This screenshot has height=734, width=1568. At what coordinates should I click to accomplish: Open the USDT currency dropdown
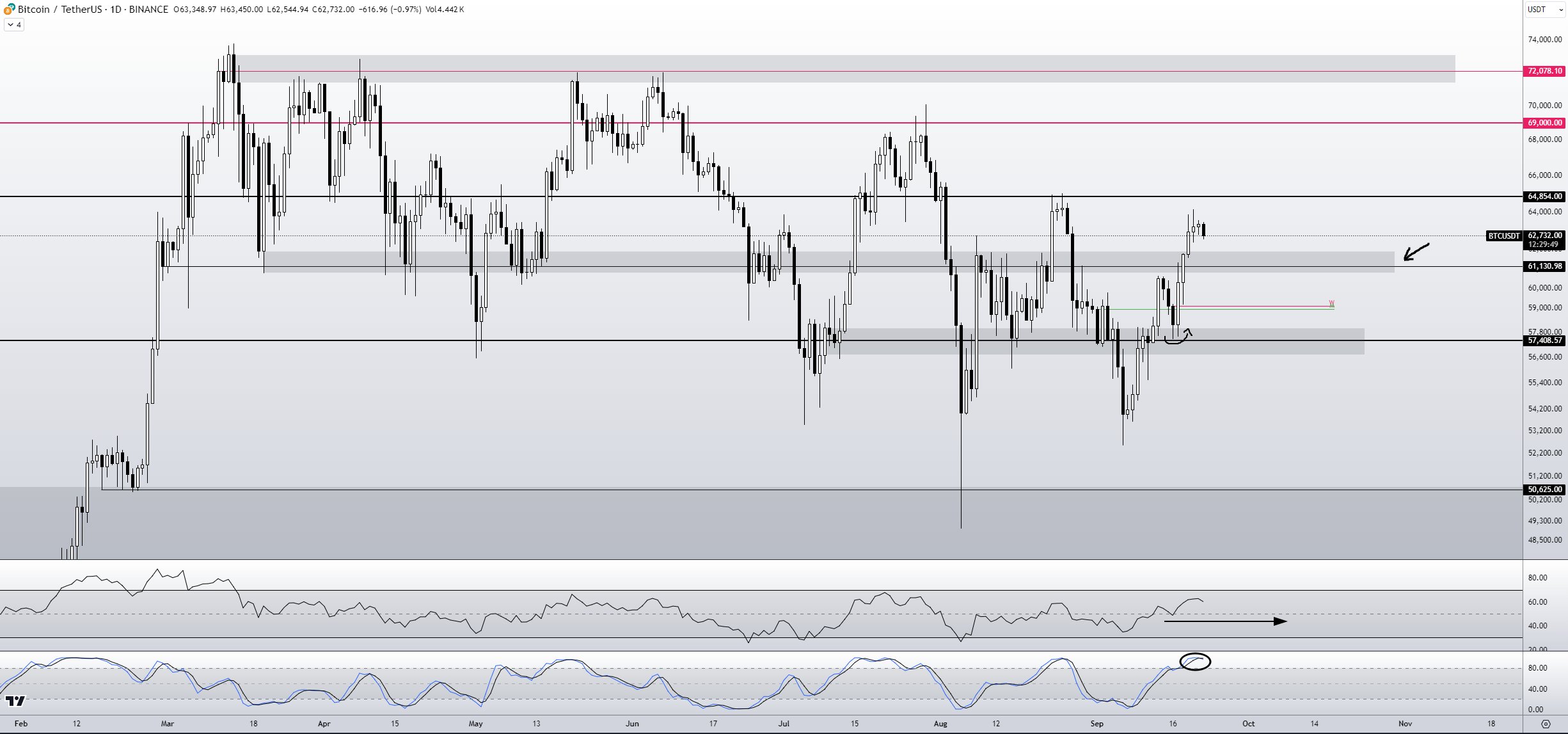(x=1544, y=10)
